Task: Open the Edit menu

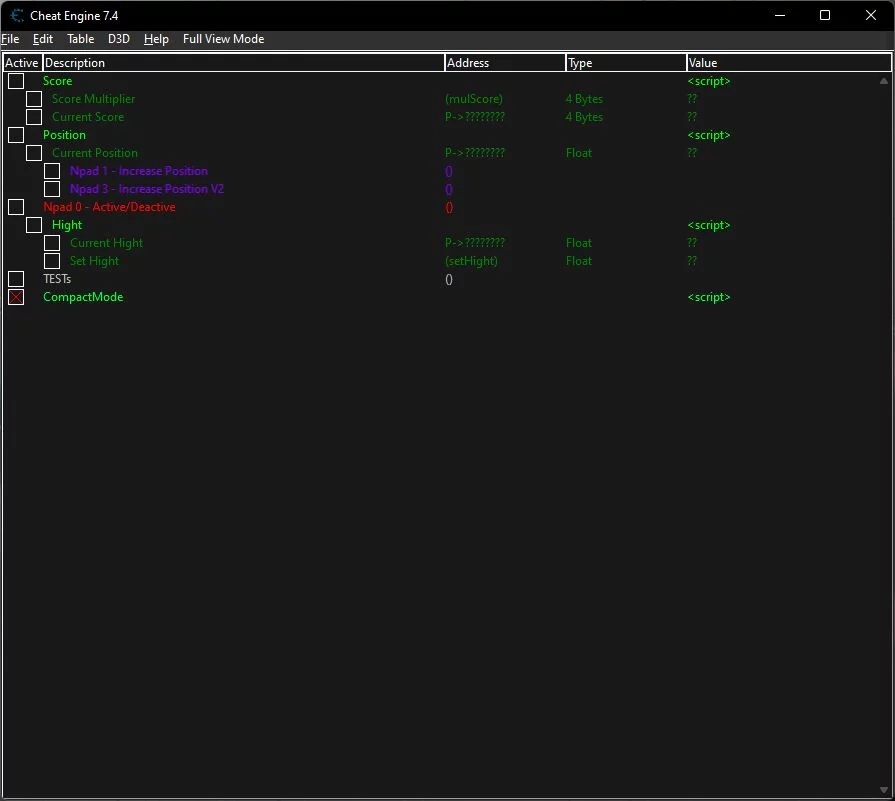Action: tap(43, 39)
